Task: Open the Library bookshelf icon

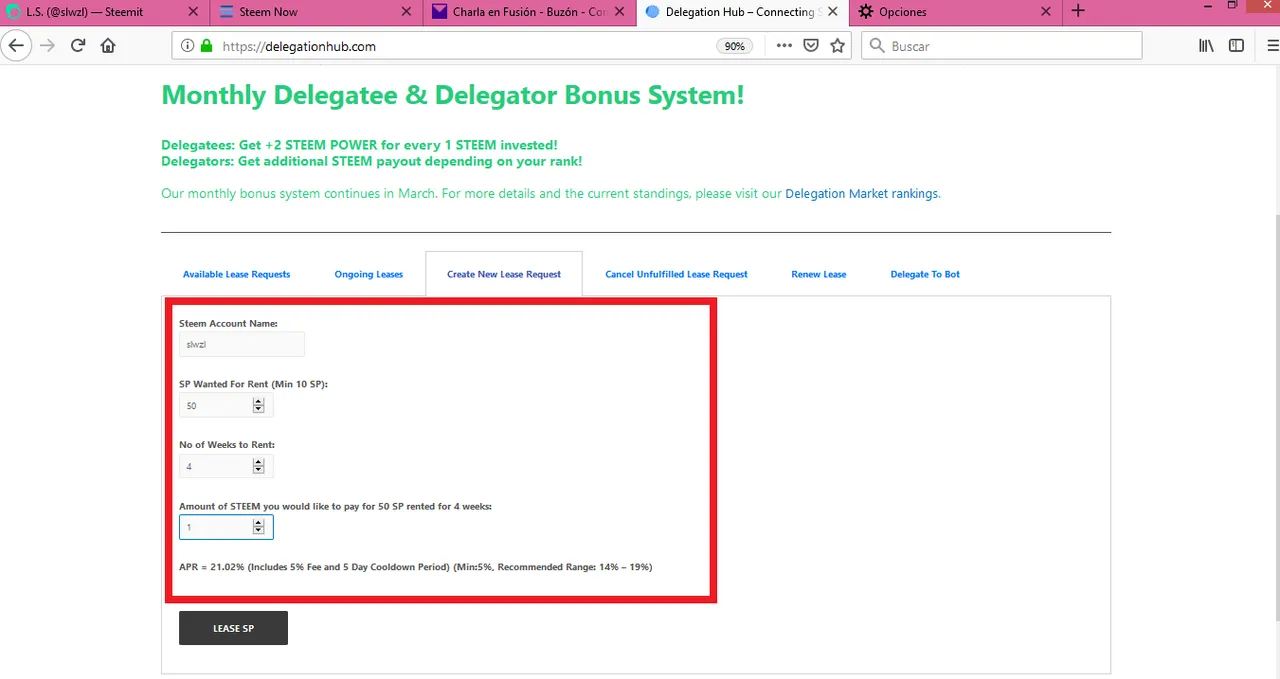Action: click(1207, 46)
